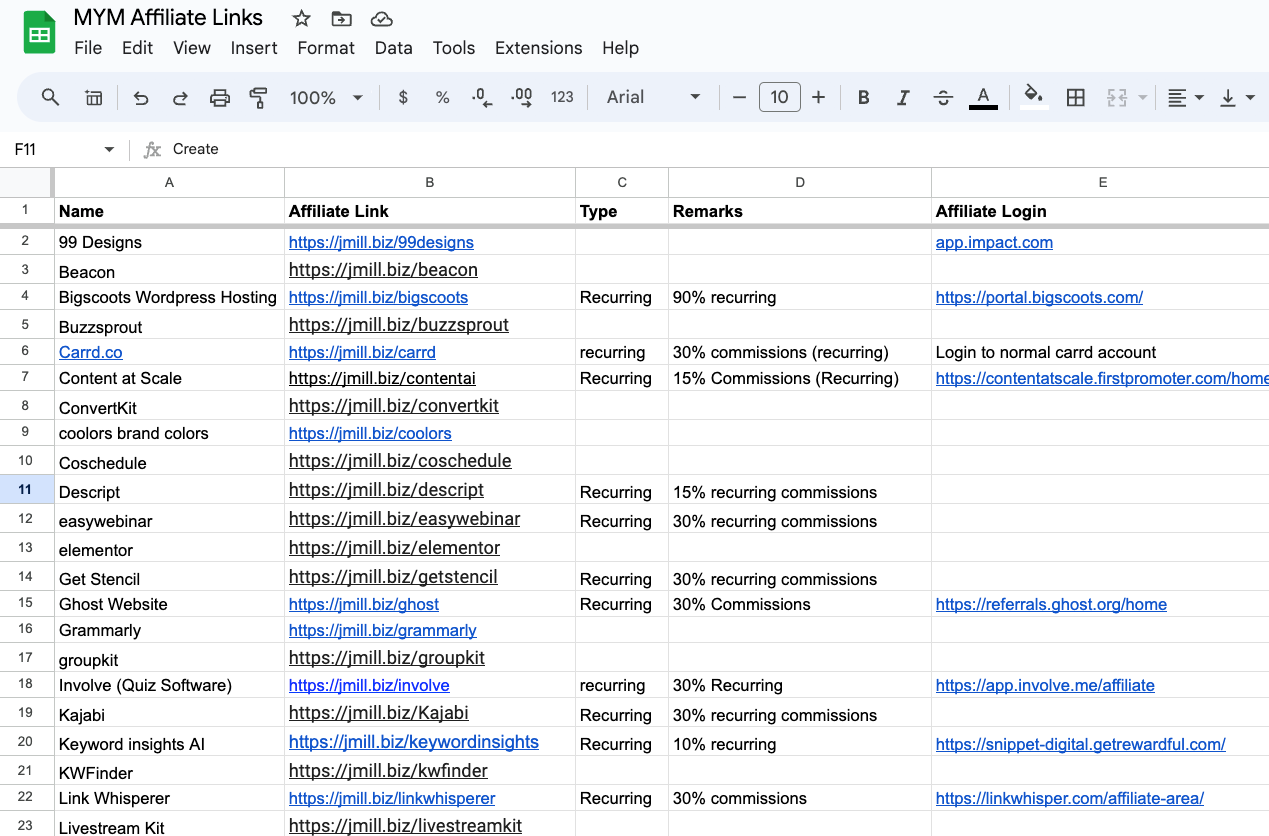Follow the app.impact.com affiliate login link
Viewport: 1269px width, 836px height.
coord(994,242)
